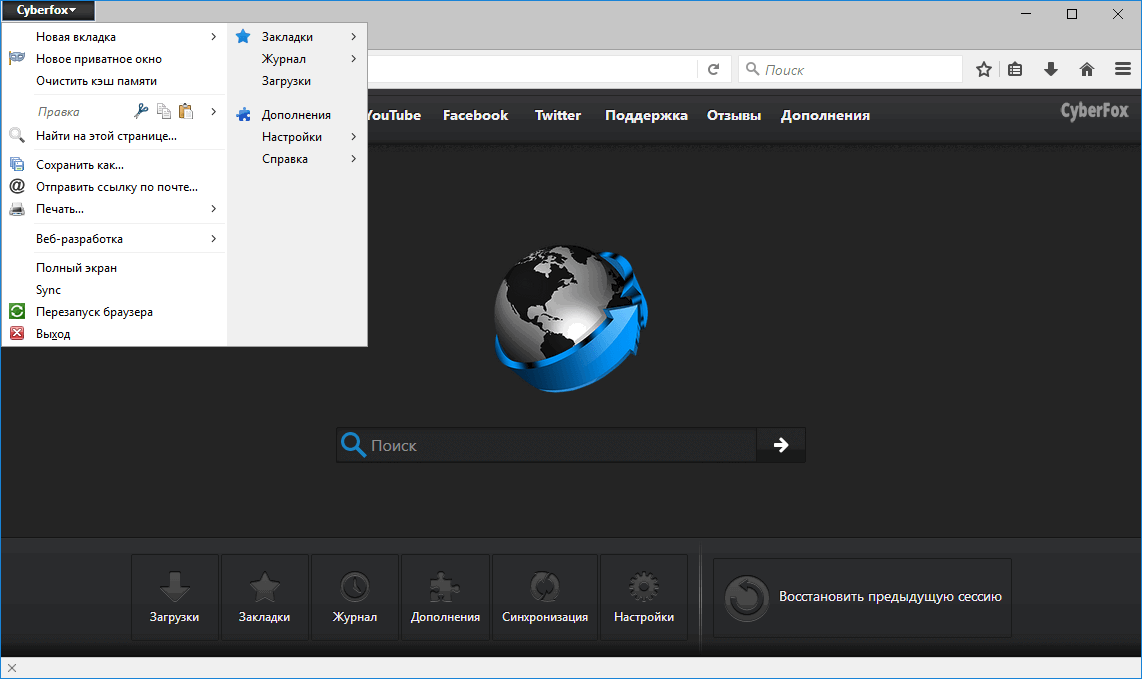The image size is (1142, 679).
Task: Open downloads arrow icon in toolbar
Action: coord(1051,69)
